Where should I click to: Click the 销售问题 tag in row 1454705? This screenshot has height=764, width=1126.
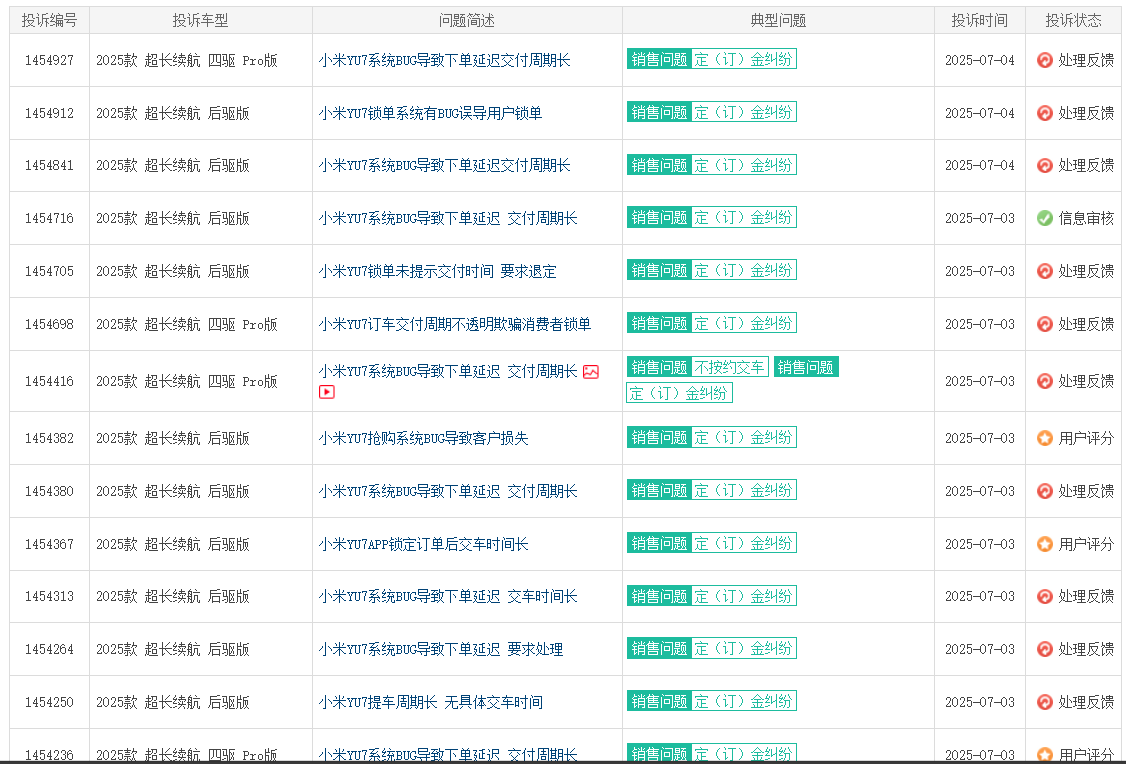click(x=659, y=270)
